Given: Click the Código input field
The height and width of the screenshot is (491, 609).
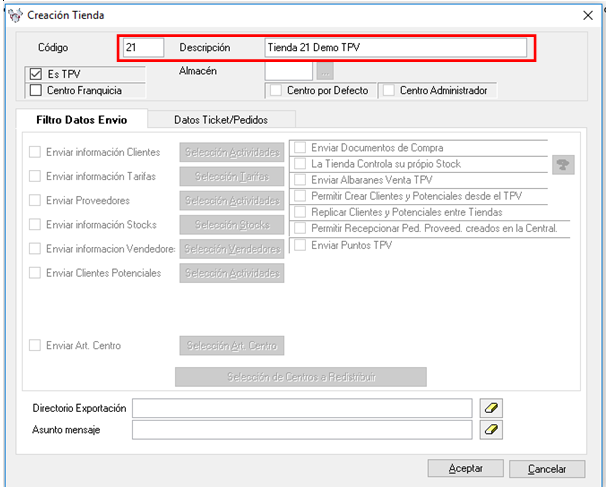Looking at the screenshot, I should 142,48.
